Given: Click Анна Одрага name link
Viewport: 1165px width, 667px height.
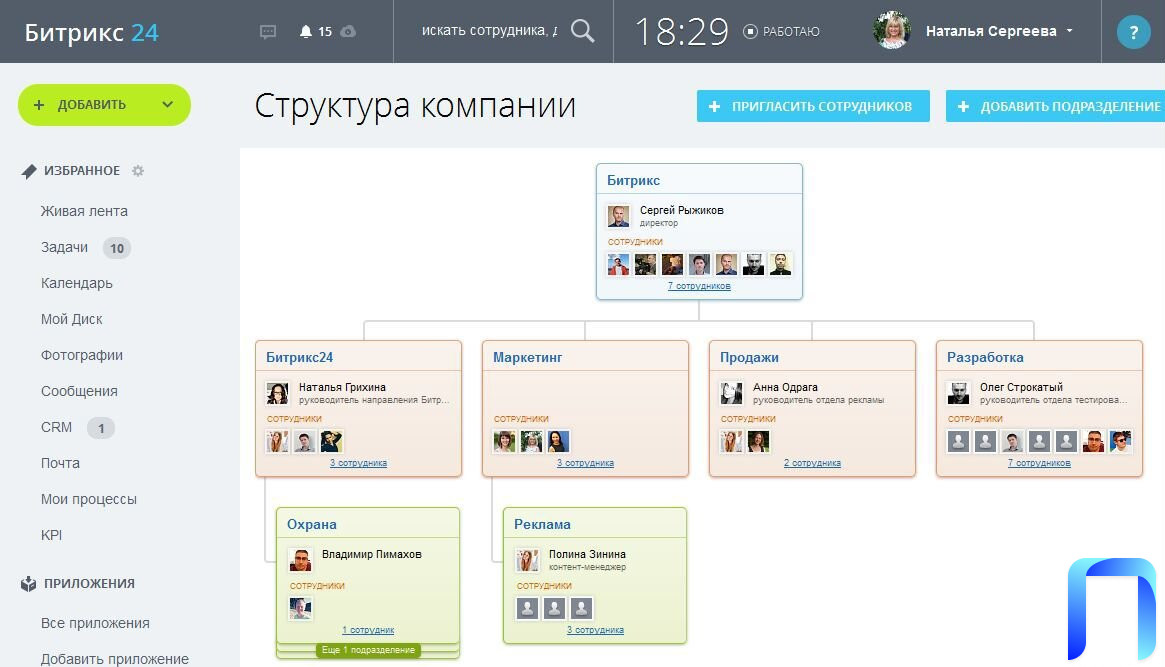Looking at the screenshot, I should point(785,387).
